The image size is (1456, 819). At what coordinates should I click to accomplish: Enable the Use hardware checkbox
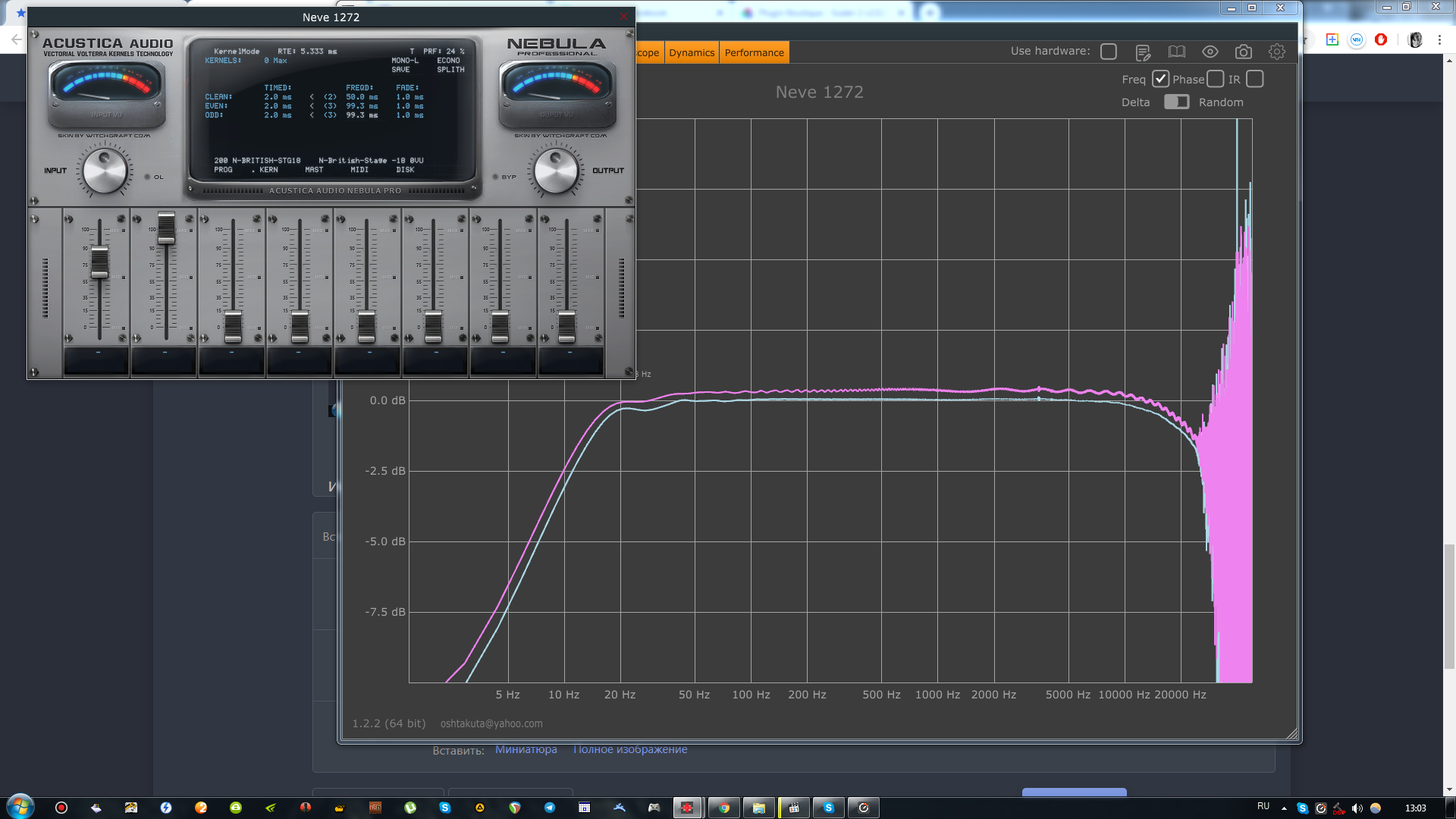tap(1109, 52)
